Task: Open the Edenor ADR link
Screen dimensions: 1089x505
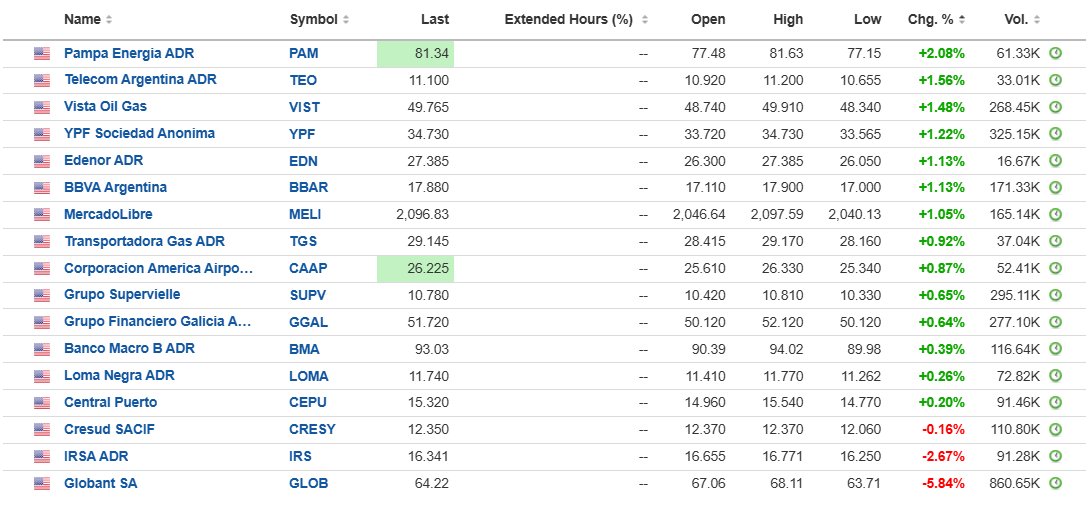Action: (x=103, y=160)
